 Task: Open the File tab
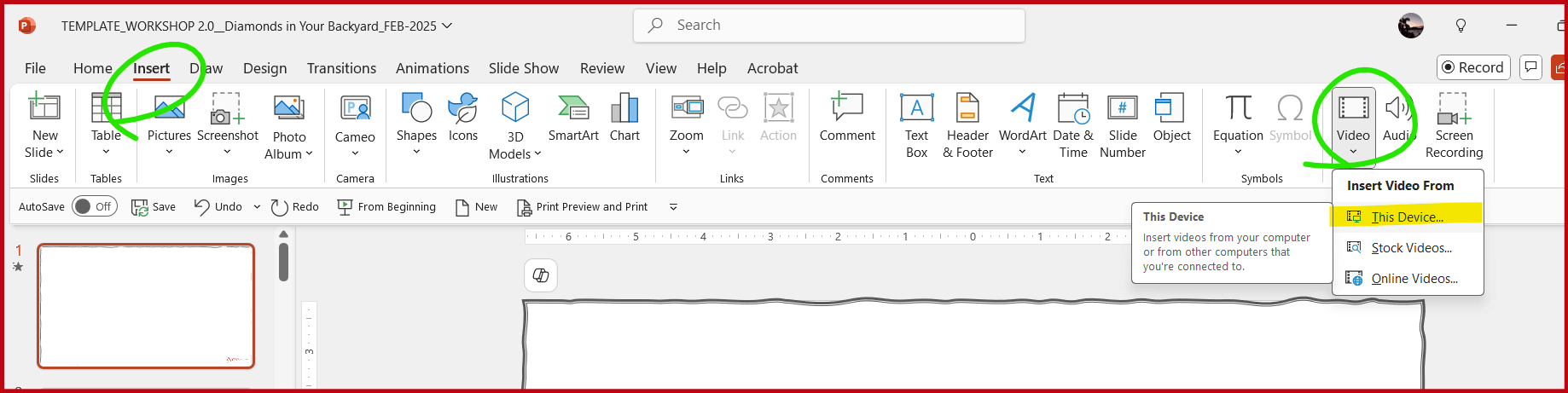point(35,68)
